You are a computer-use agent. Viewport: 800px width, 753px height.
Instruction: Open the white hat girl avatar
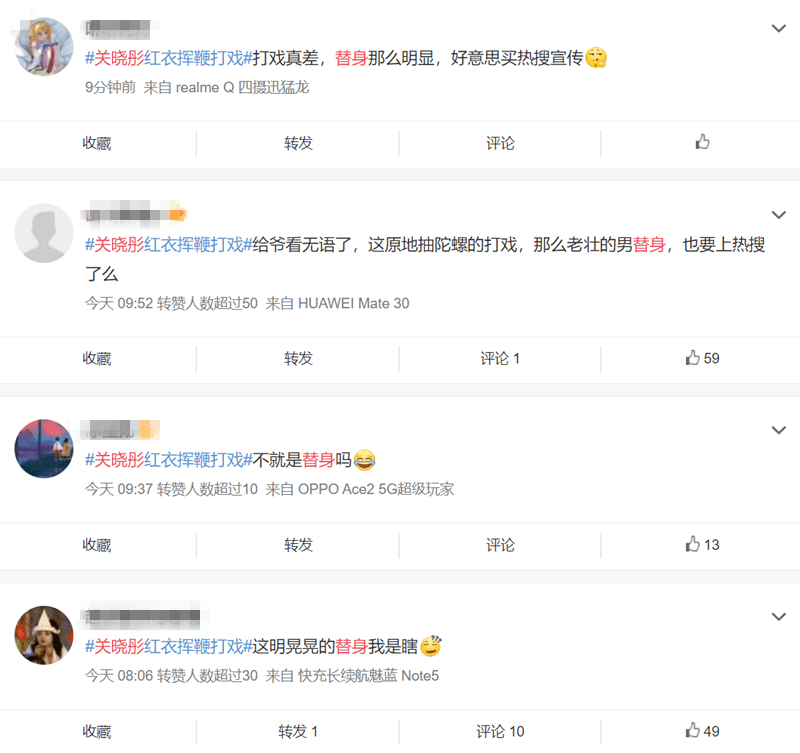44,635
